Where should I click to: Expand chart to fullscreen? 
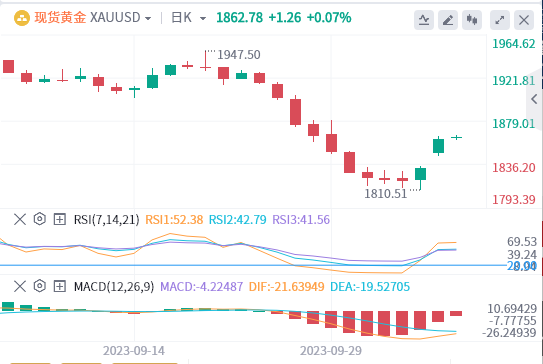pyautogui.click(x=500, y=20)
